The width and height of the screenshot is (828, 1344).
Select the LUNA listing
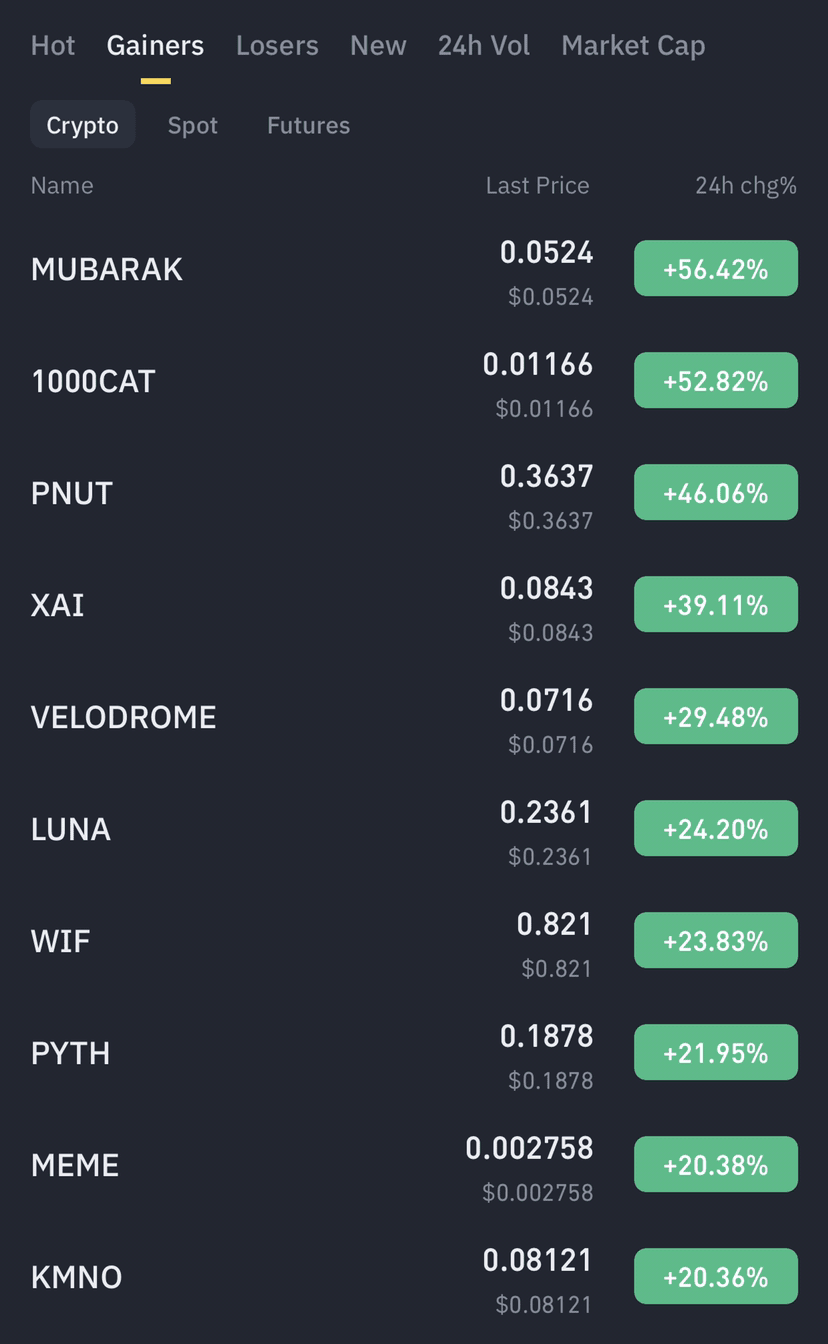pyautogui.click(x=414, y=829)
